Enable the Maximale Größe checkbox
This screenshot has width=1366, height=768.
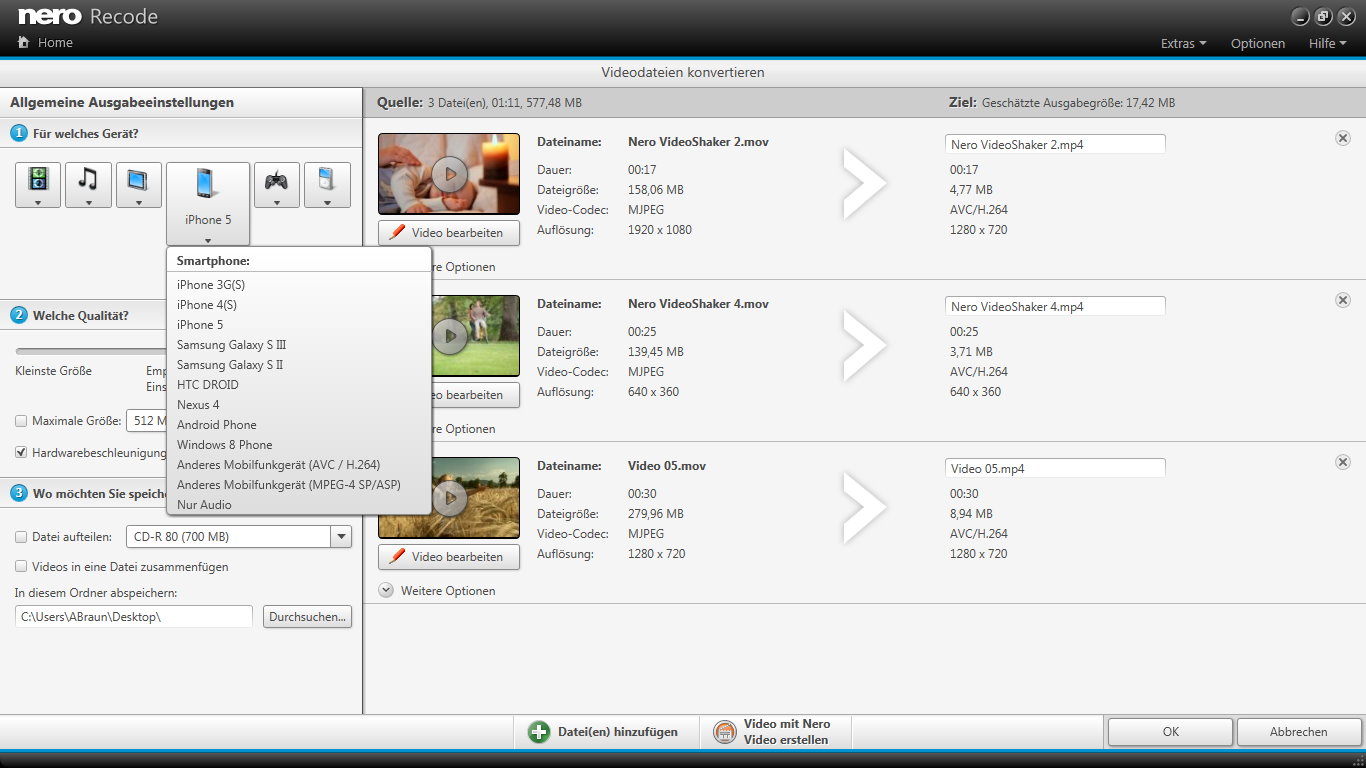point(22,421)
